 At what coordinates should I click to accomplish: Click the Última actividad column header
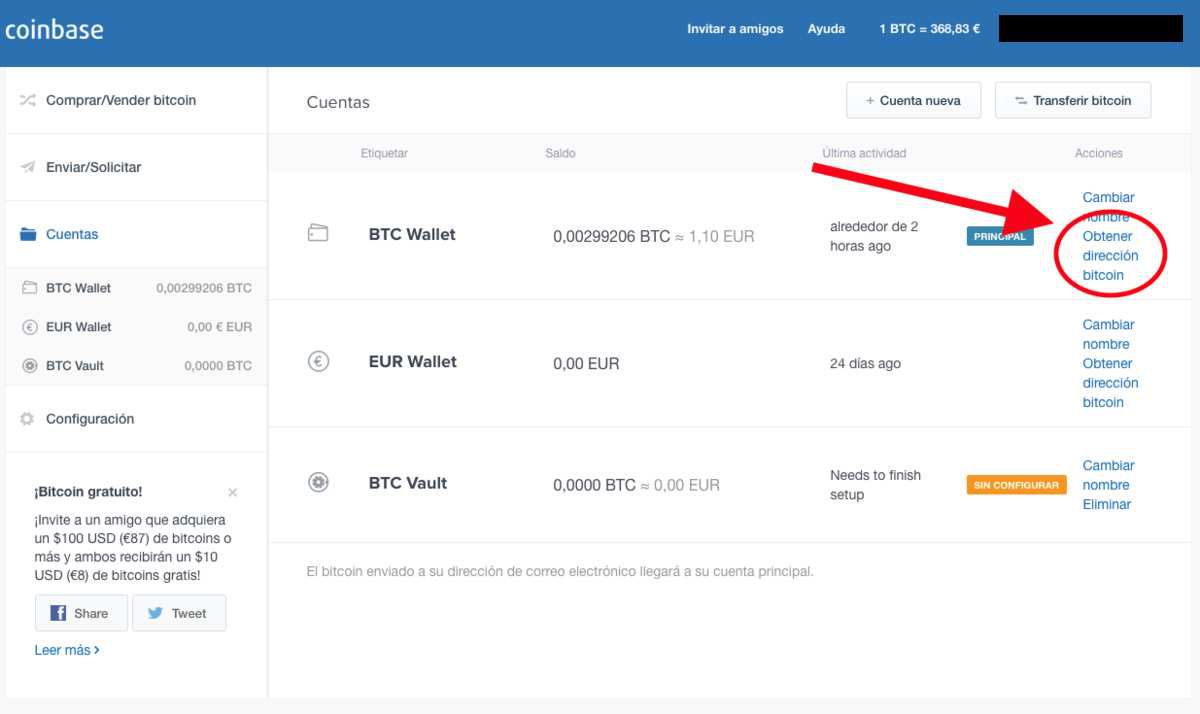coord(864,153)
